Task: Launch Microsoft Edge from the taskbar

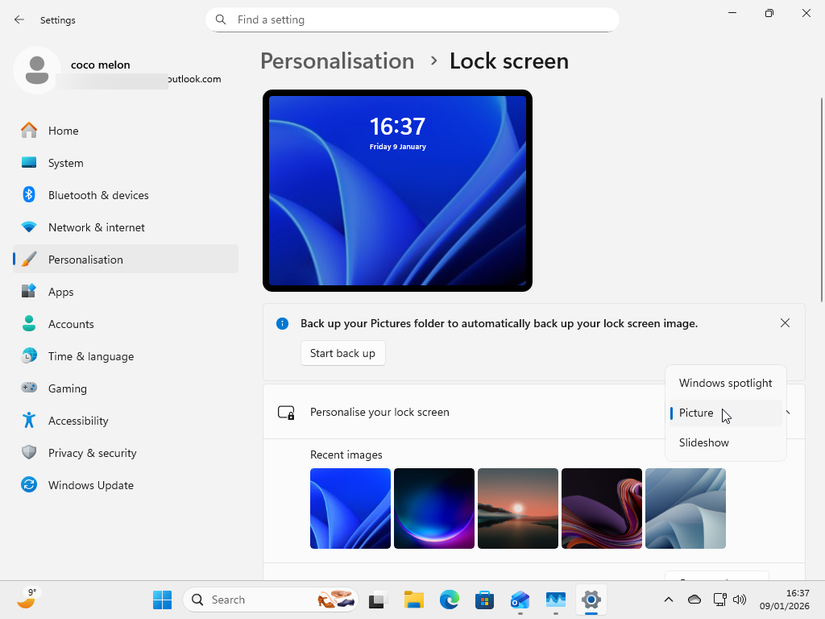Action: 449,600
